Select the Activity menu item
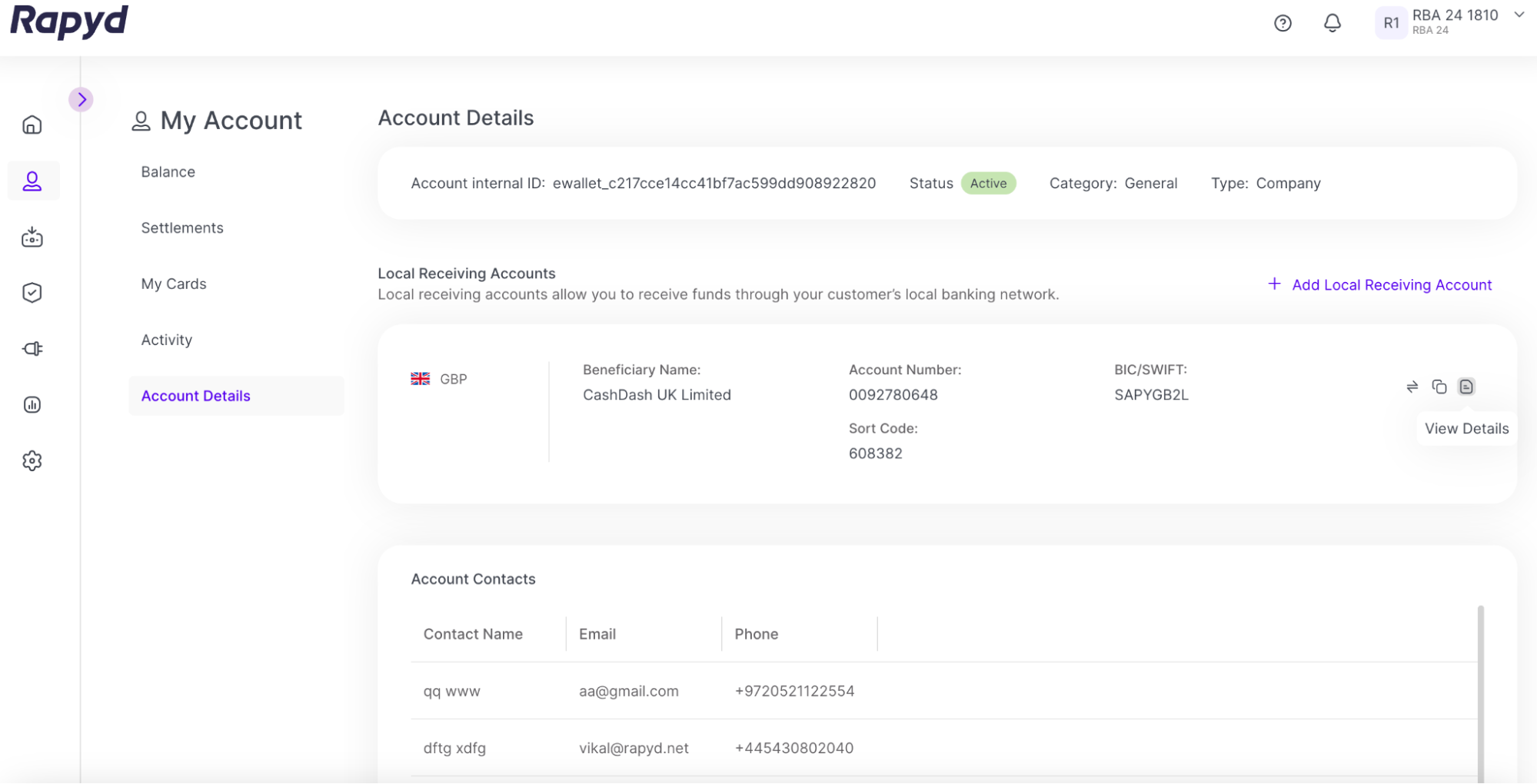The image size is (1537, 784). [167, 341]
